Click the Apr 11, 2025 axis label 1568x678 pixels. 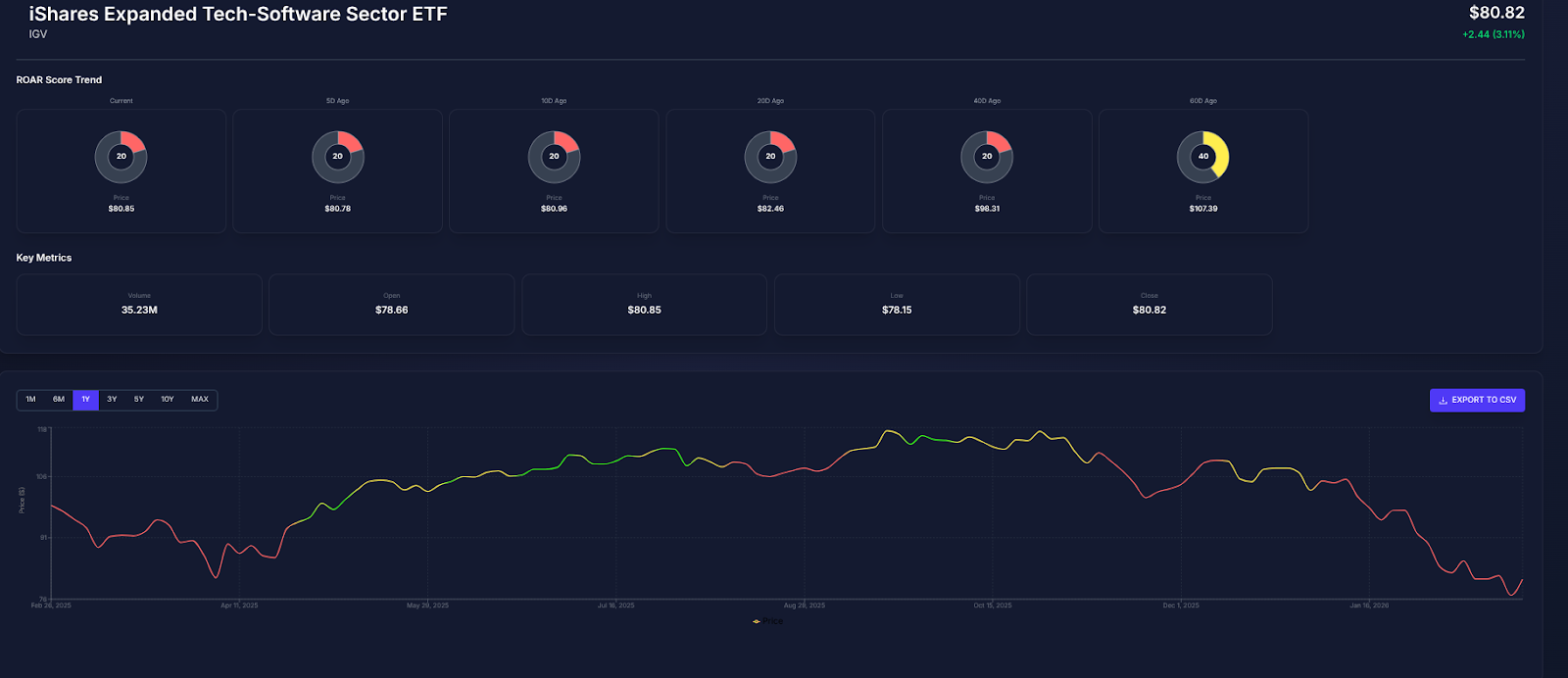click(239, 605)
